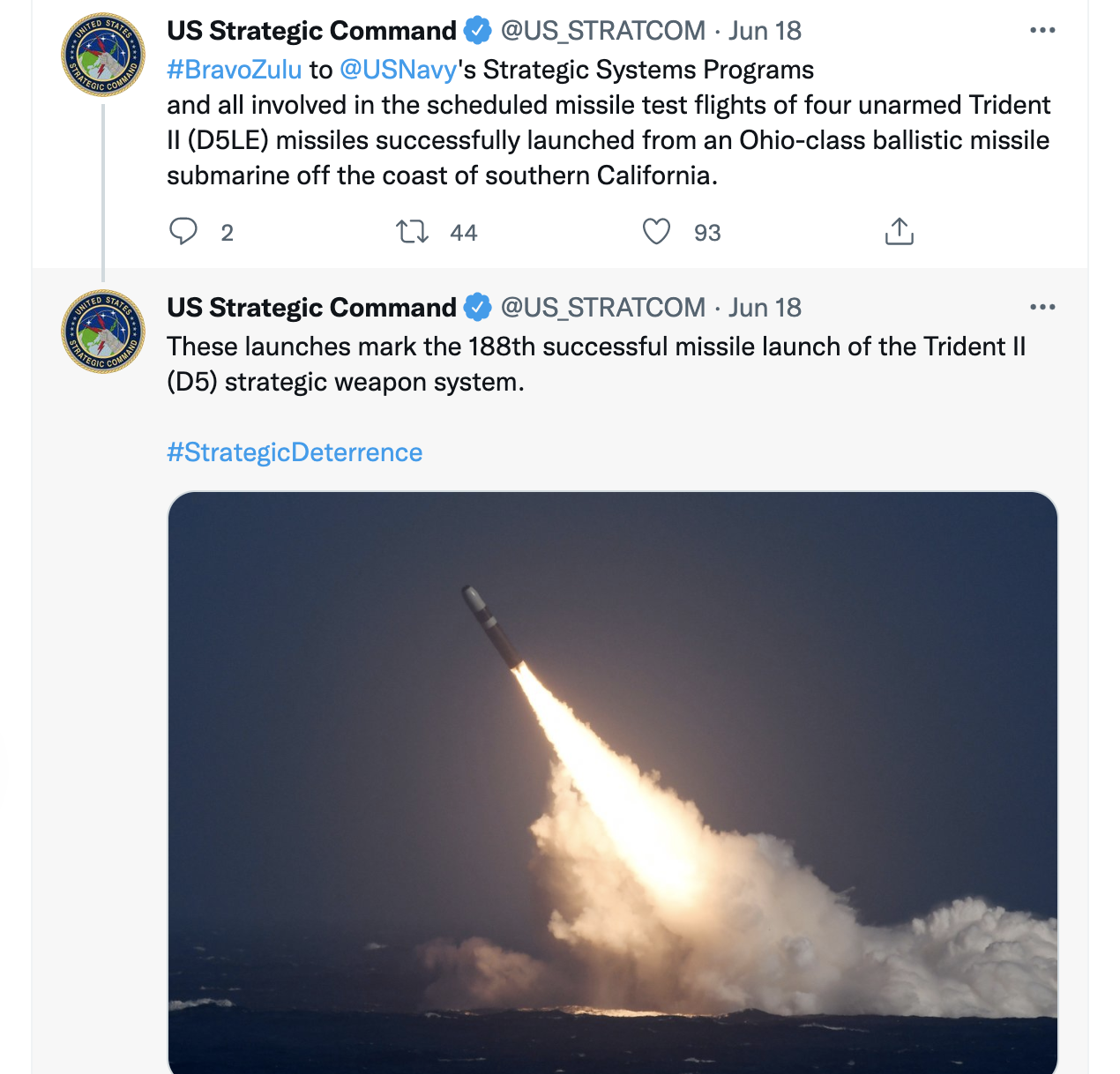The height and width of the screenshot is (1074, 1120).
Task: Open more options menu on first tweet
Action: [1042, 31]
